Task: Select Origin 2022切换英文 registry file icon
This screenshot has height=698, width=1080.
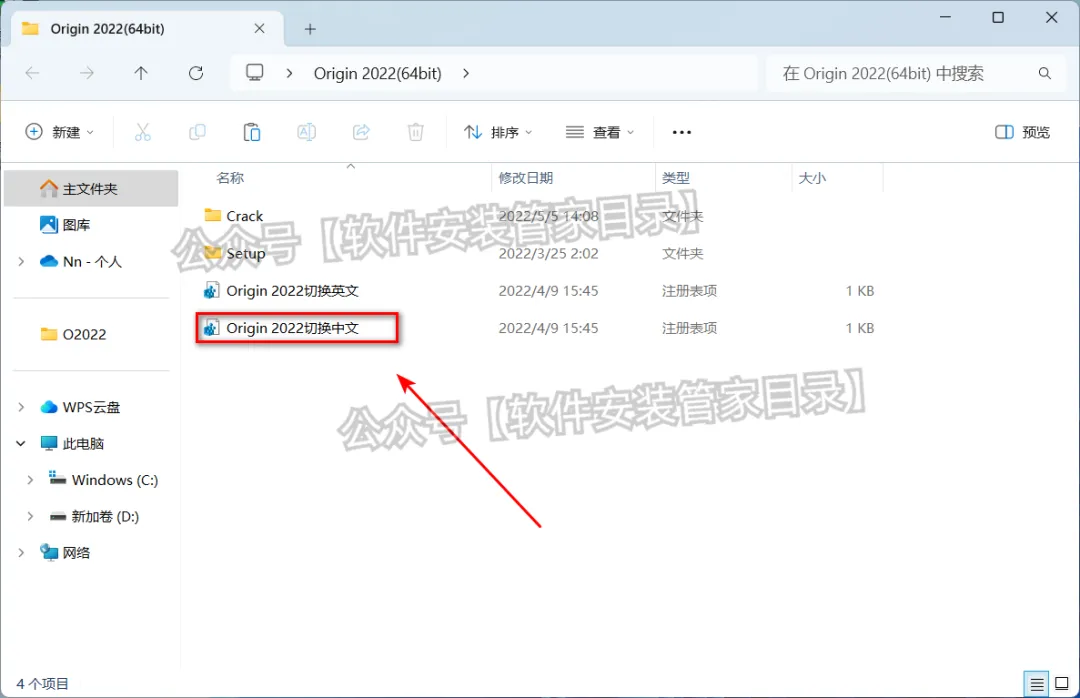Action: (211, 291)
